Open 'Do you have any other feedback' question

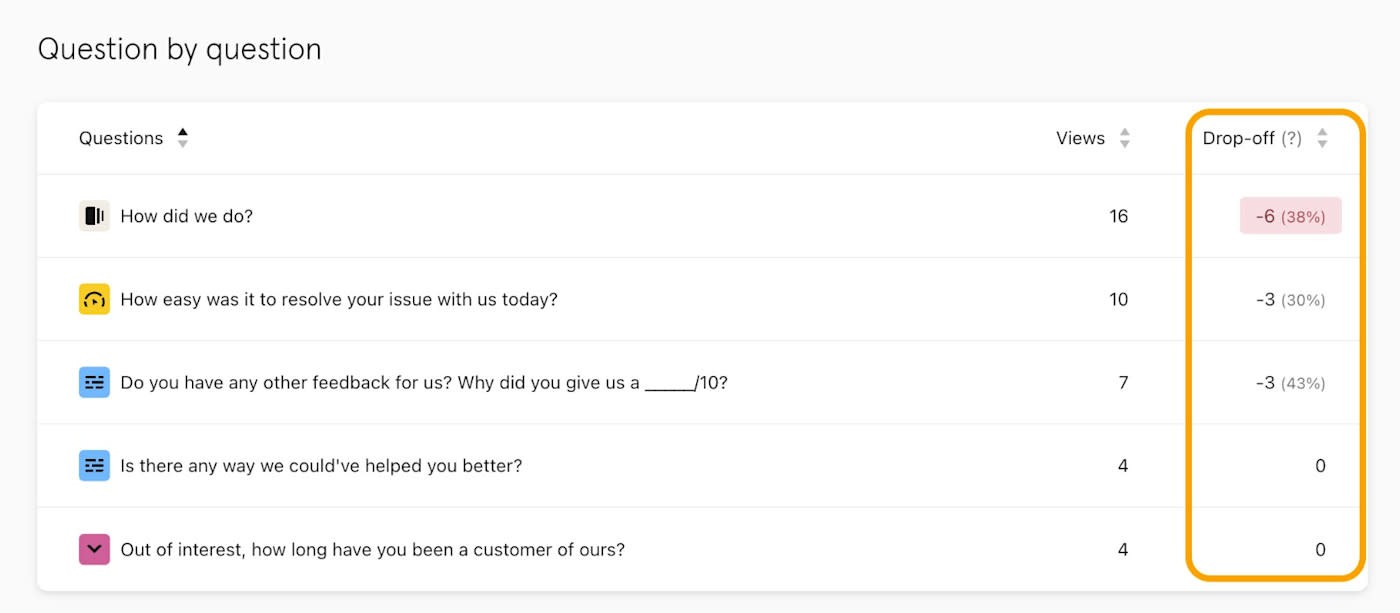point(423,382)
